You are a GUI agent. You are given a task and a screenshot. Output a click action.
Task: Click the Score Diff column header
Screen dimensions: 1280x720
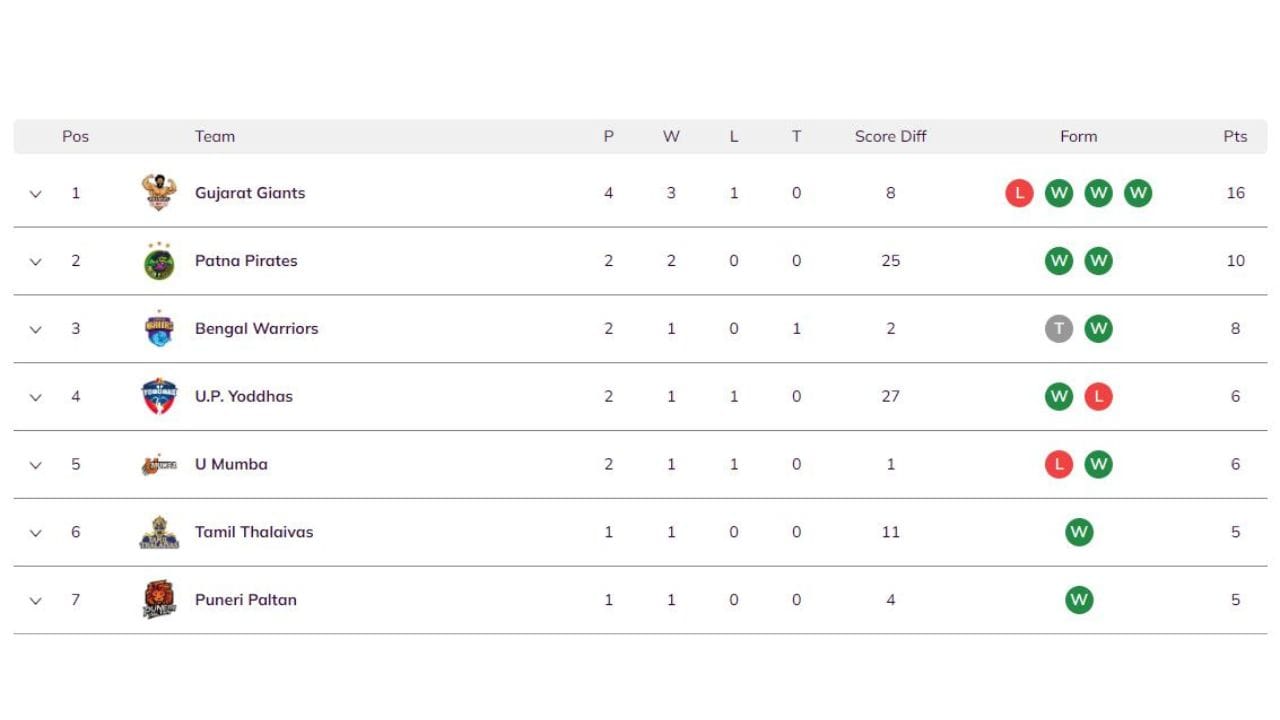[890, 137]
